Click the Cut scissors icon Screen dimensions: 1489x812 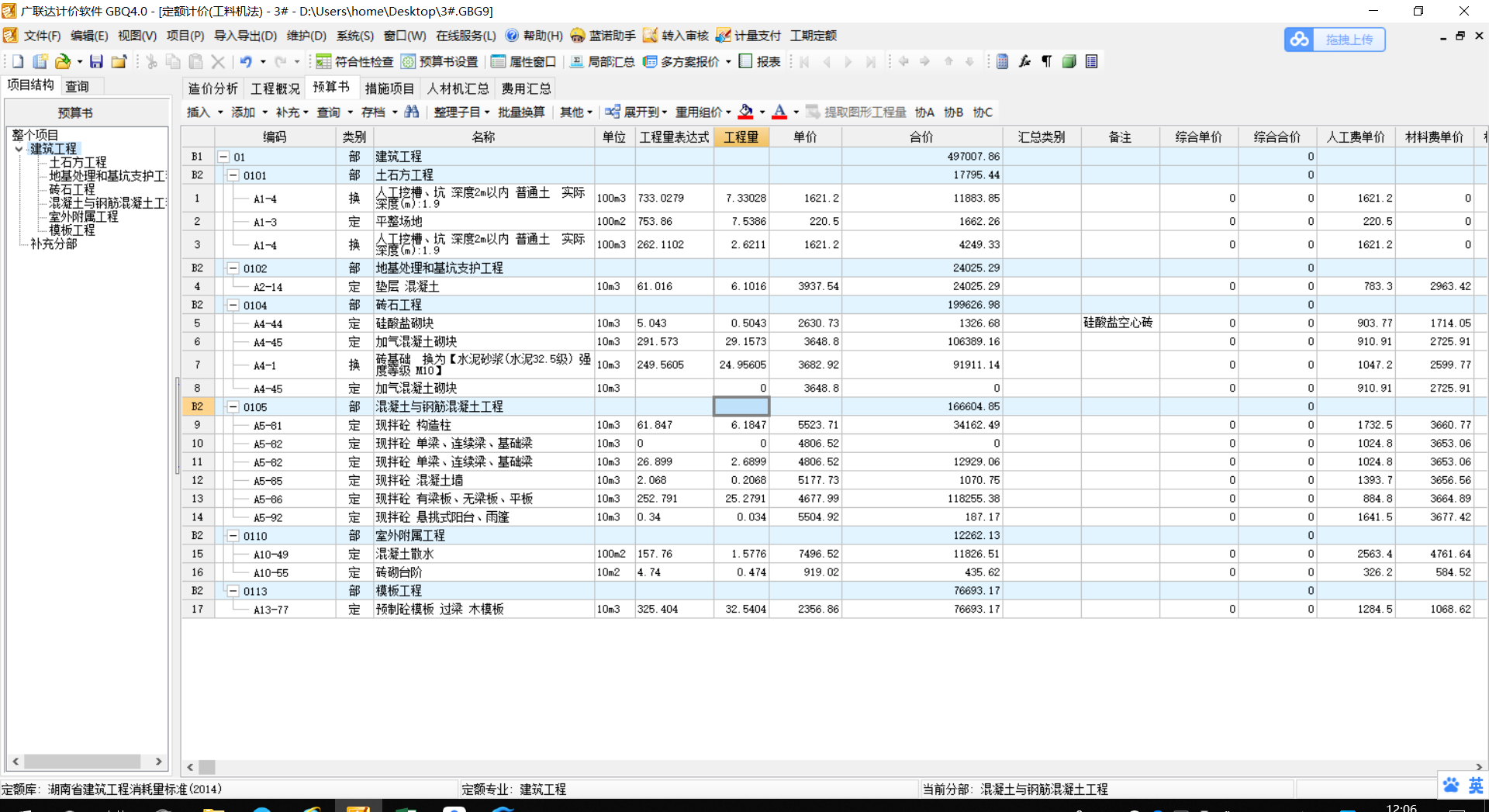tap(152, 61)
